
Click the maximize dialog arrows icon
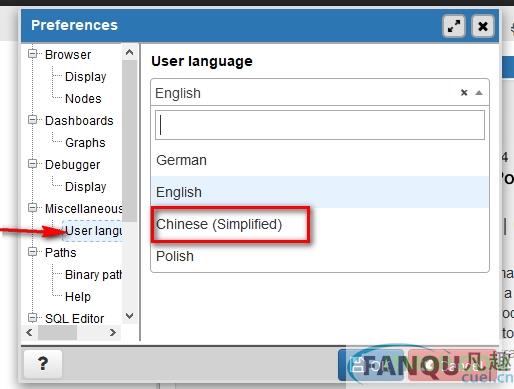[x=454, y=26]
